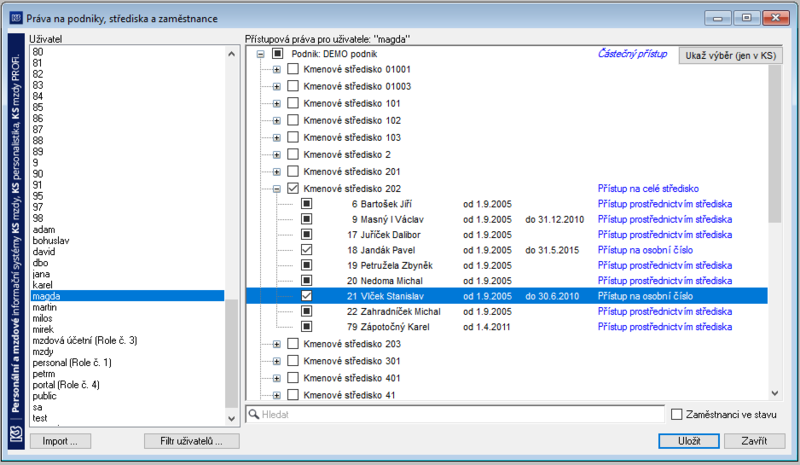Screen dimensions: 800x465
Task: Uncheck the 18 Jandák Pavel checkbox
Action: pyautogui.click(x=306, y=250)
